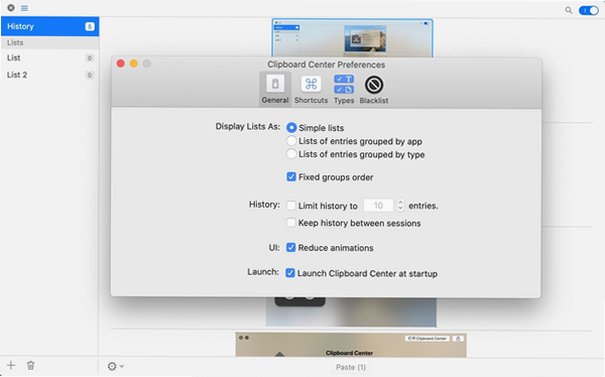Enable the Limit history to checkbox

click(291, 205)
